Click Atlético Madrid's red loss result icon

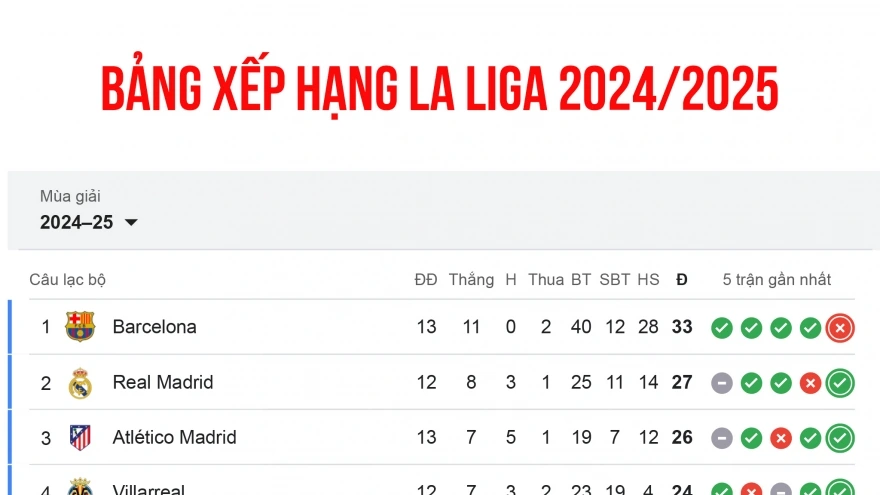point(781,438)
